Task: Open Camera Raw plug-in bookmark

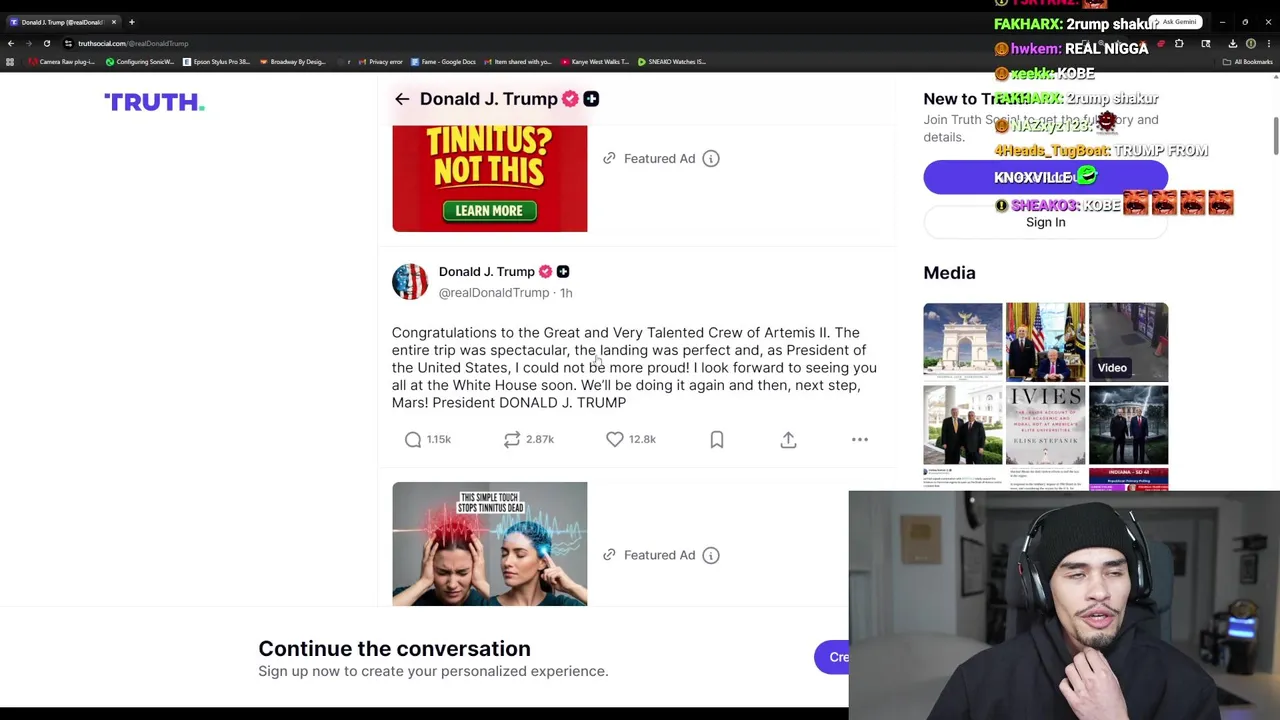Action: click(62, 62)
